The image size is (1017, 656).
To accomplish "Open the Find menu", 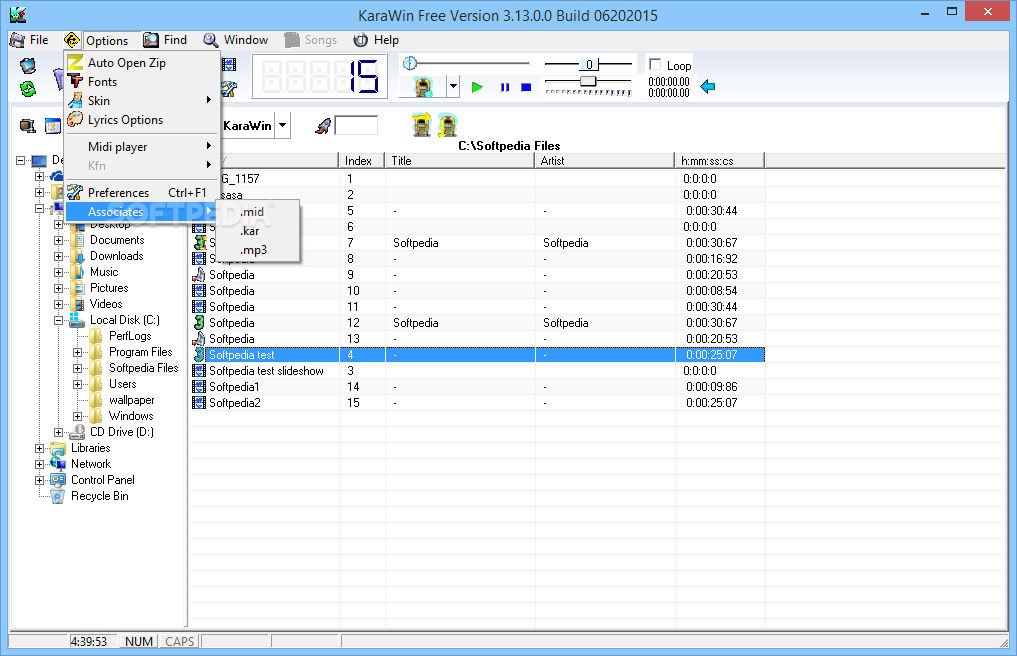I will coord(165,40).
